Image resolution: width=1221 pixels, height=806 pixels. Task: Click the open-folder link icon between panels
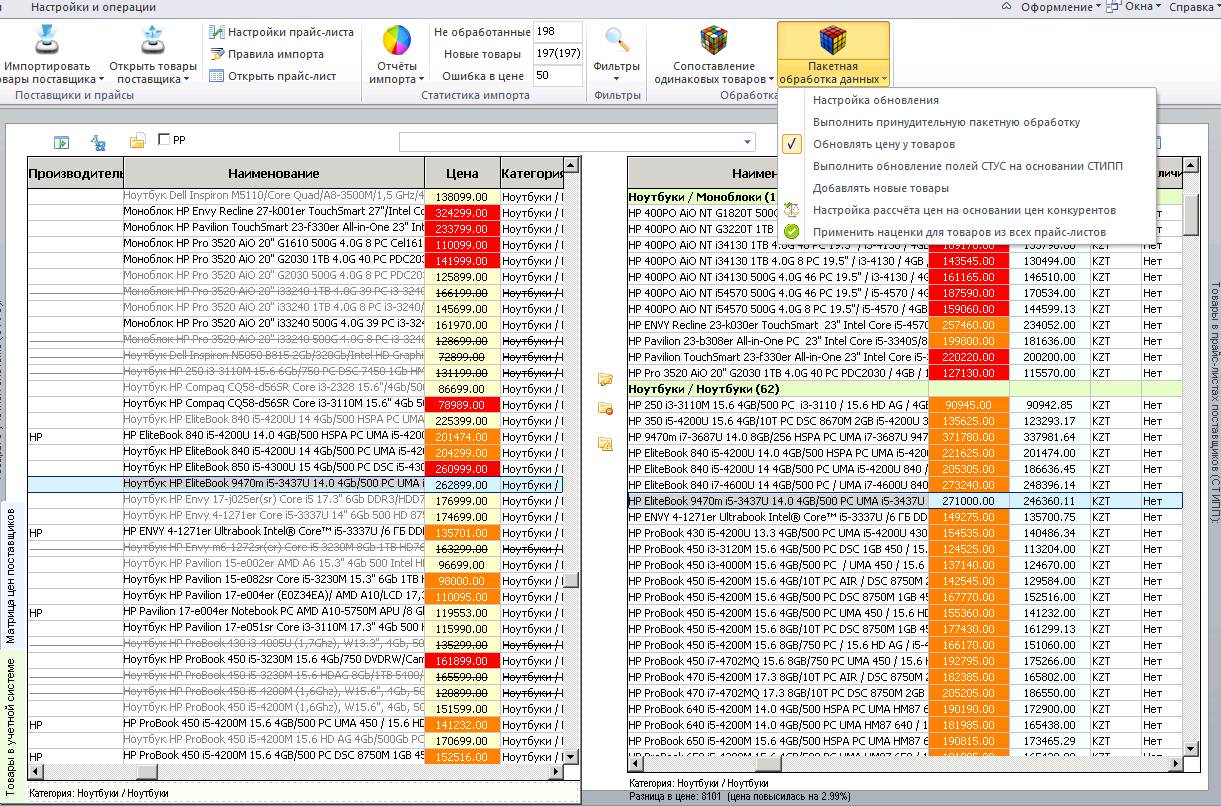[x=605, y=379]
